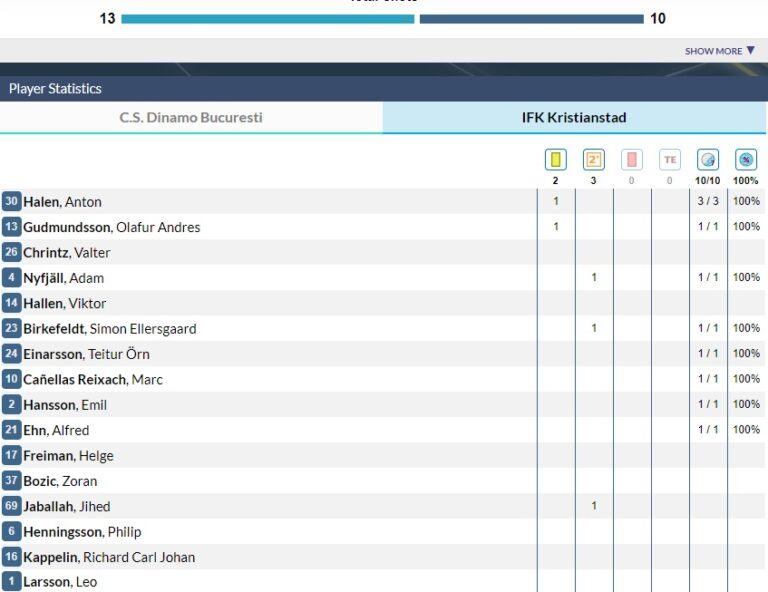The image size is (768, 592).
Task: Select player Kappelin, Richard Carl Johan
Action: pyautogui.click(x=109, y=557)
